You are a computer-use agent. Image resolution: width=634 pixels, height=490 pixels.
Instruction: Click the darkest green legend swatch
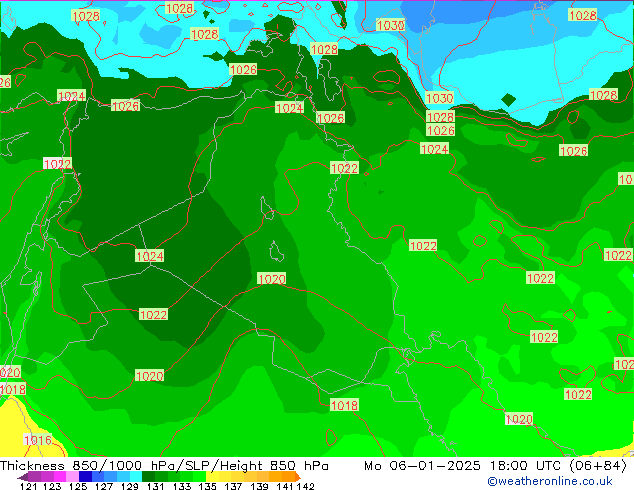[148, 476]
